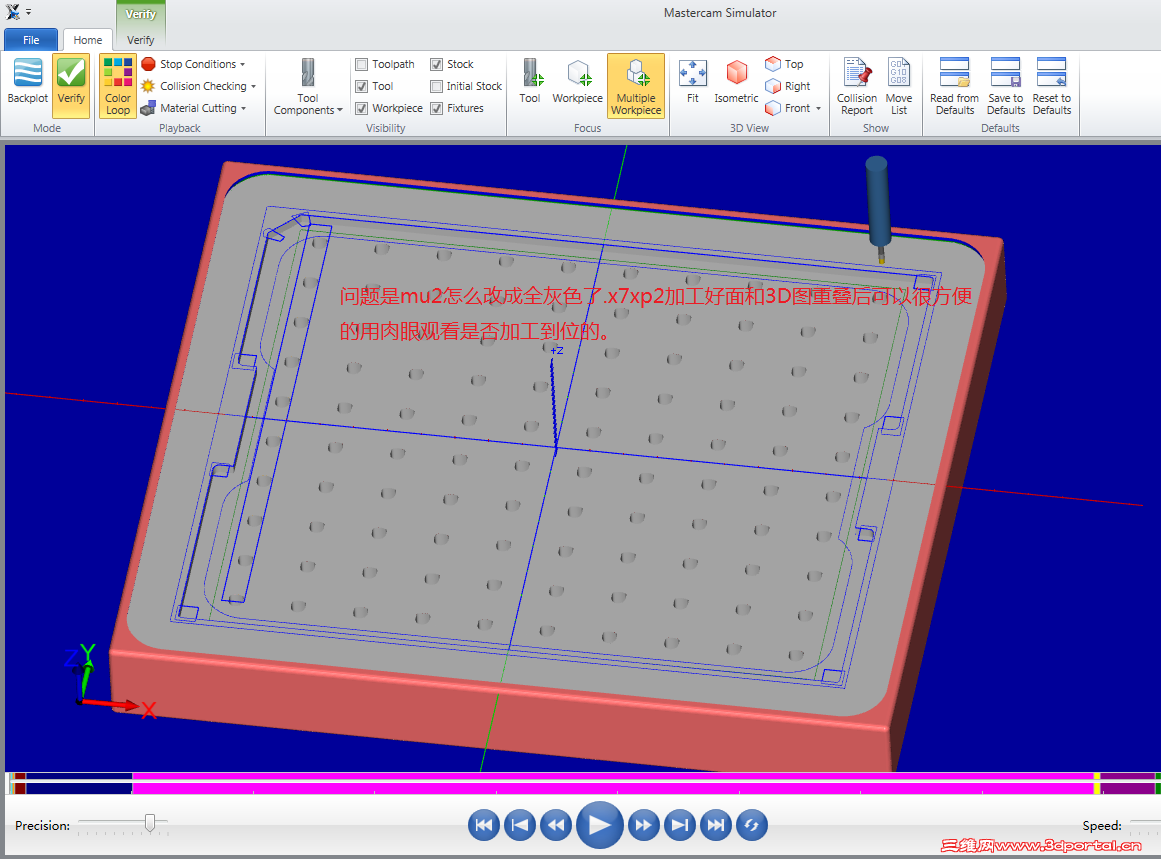
Task: Toggle loop playback button
Action: [x=752, y=825]
